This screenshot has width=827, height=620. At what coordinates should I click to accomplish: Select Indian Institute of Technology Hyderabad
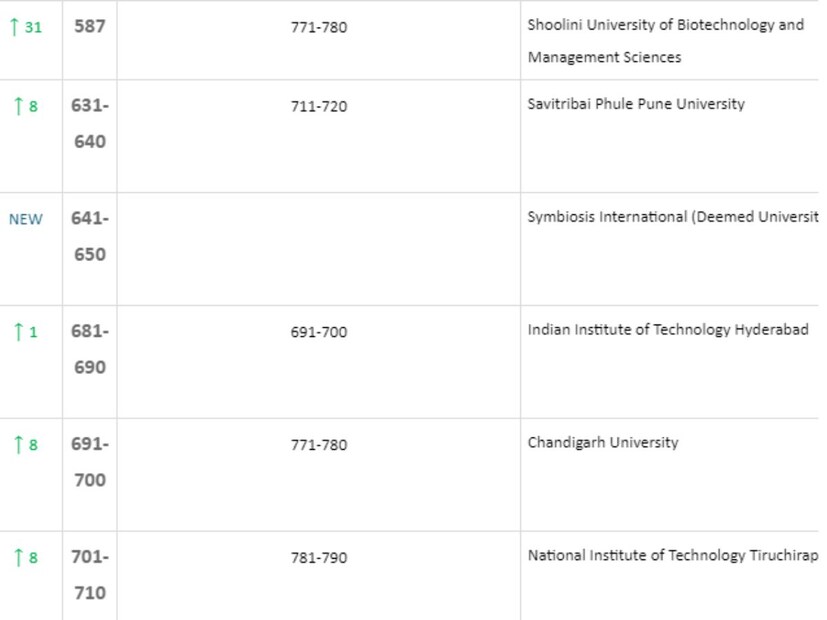668,330
